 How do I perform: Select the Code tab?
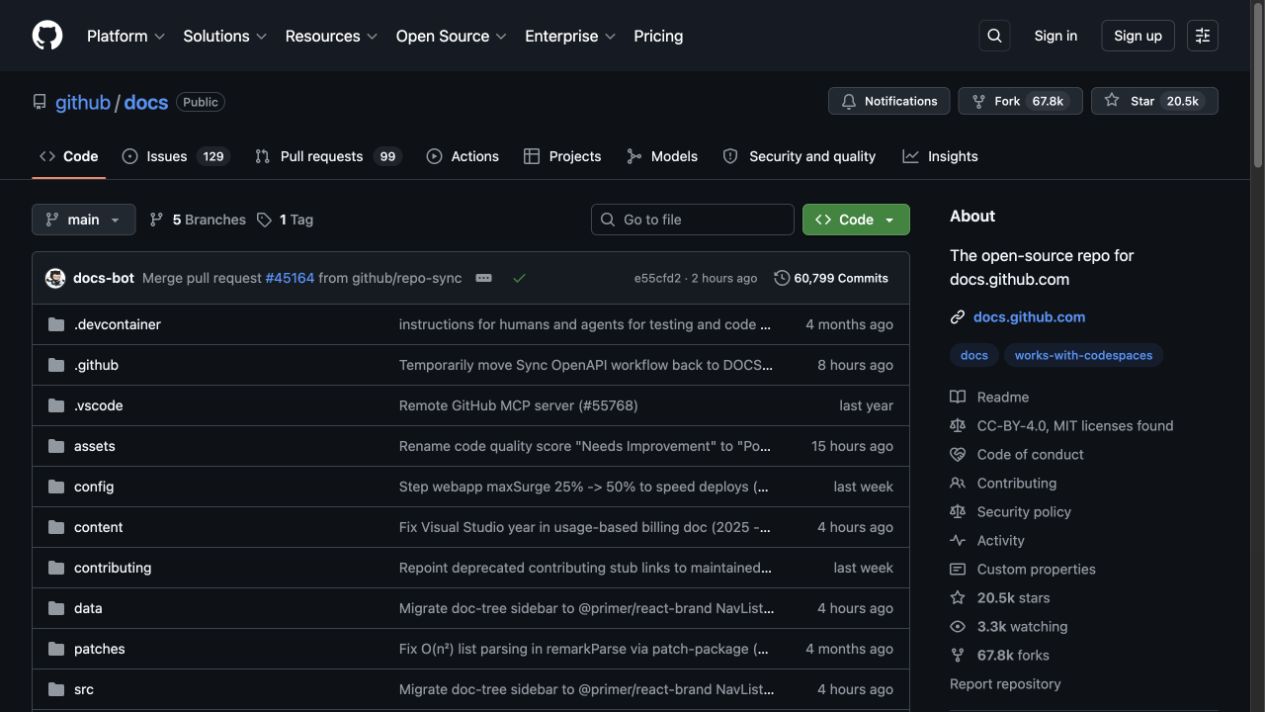pyautogui.click(x=69, y=156)
